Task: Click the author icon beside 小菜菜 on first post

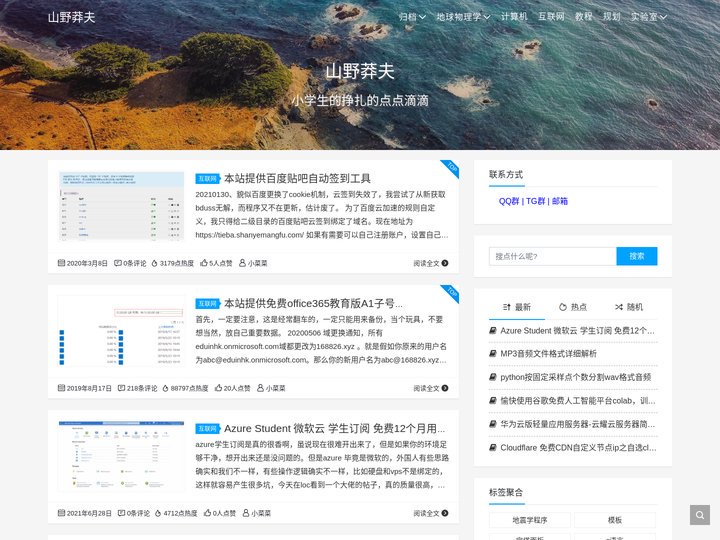Action: tap(242, 263)
